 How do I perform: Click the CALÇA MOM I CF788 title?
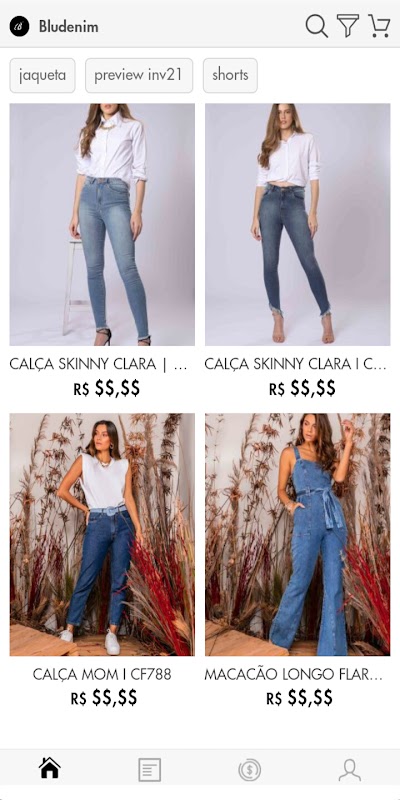coord(102,674)
